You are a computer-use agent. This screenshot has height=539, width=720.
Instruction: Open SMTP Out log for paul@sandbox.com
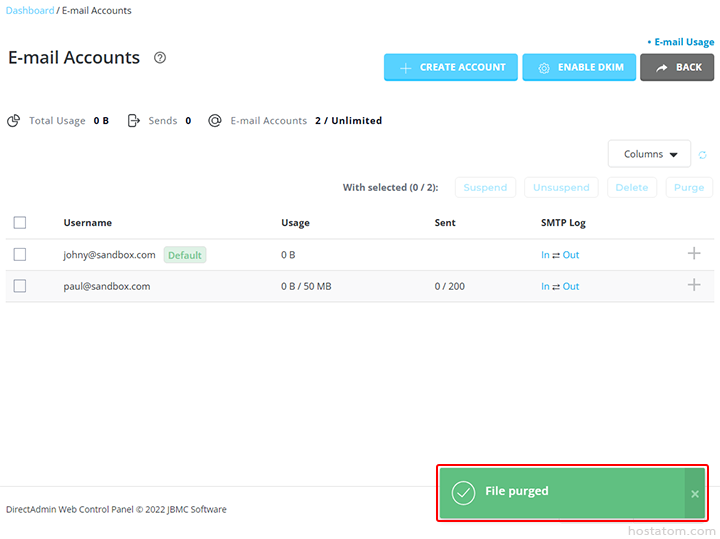[x=570, y=286]
